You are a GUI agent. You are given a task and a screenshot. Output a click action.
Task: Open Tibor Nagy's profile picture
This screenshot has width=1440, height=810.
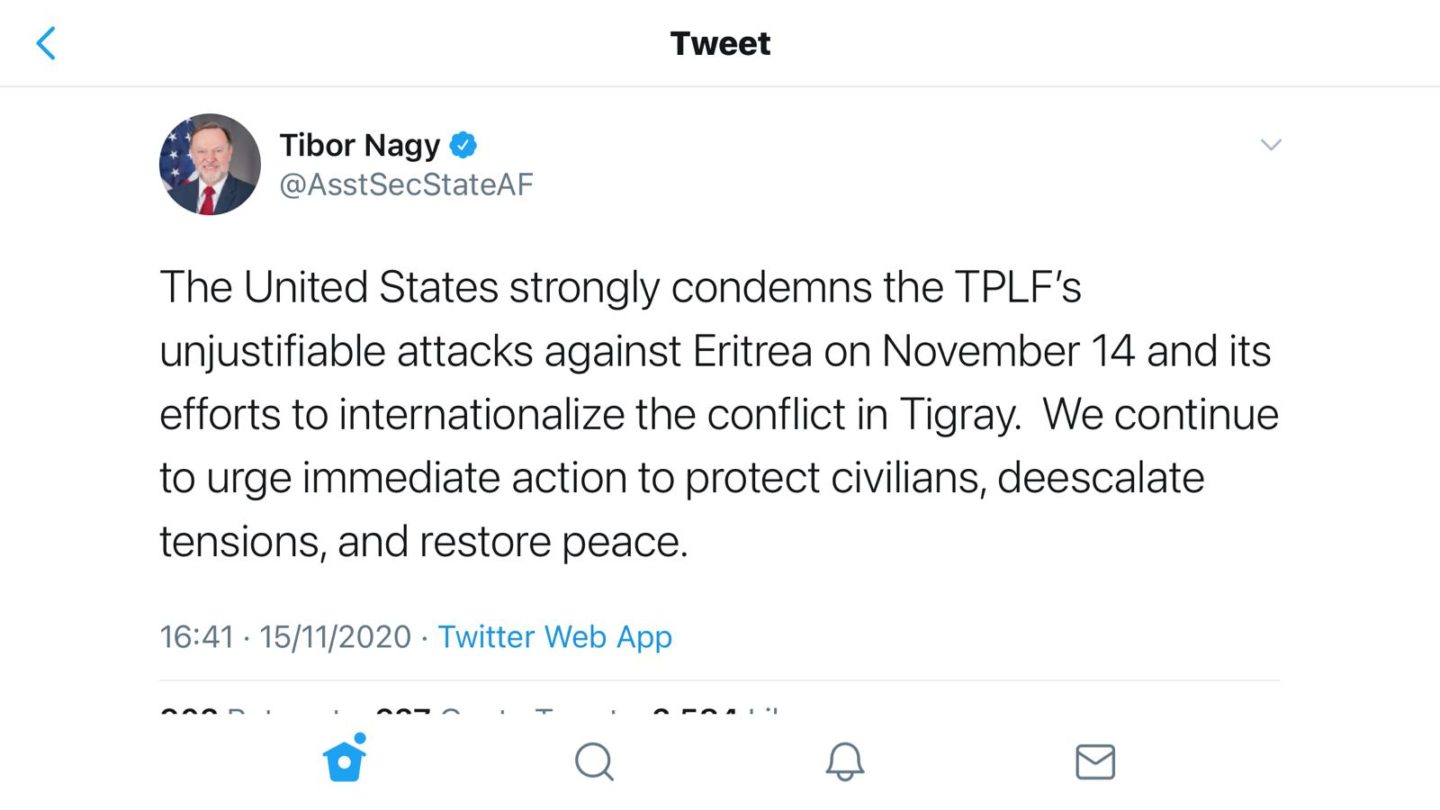point(210,164)
